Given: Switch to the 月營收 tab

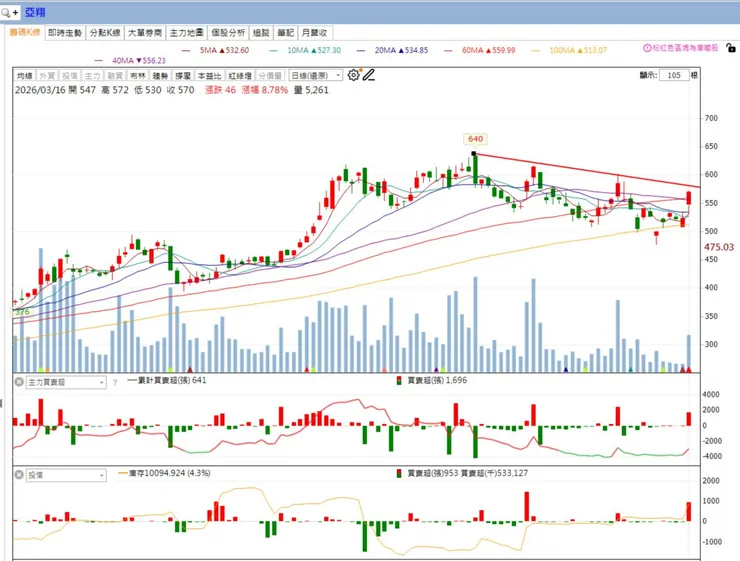Looking at the screenshot, I should [314, 33].
